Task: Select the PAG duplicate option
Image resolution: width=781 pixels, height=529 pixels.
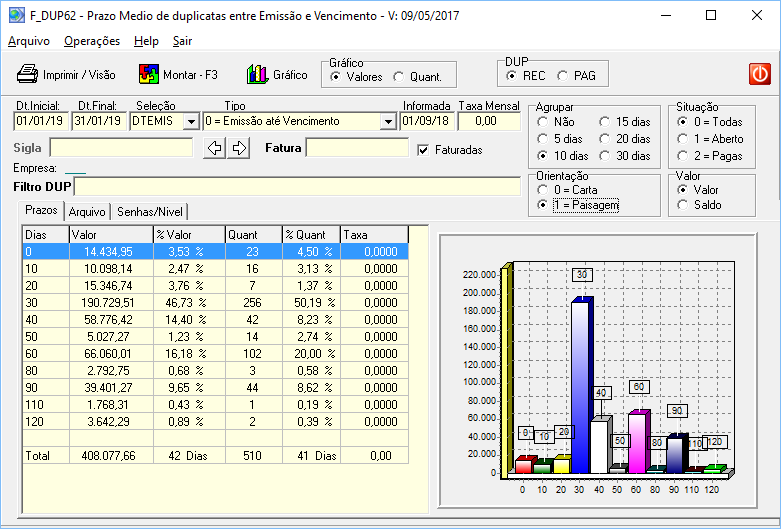Action: [x=562, y=76]
